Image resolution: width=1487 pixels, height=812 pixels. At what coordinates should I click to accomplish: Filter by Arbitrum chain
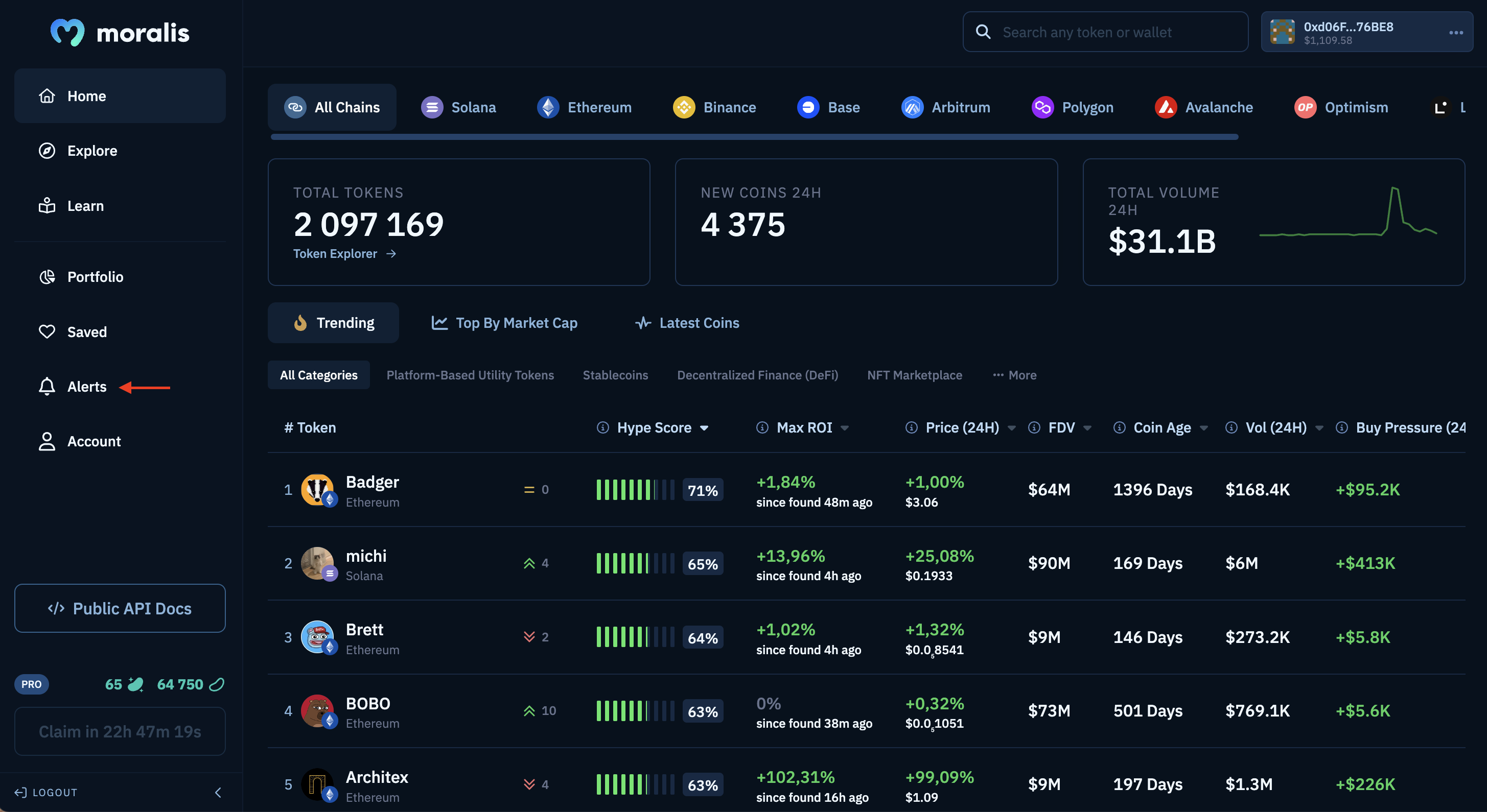pyautogui.click(x=945, y=107)
